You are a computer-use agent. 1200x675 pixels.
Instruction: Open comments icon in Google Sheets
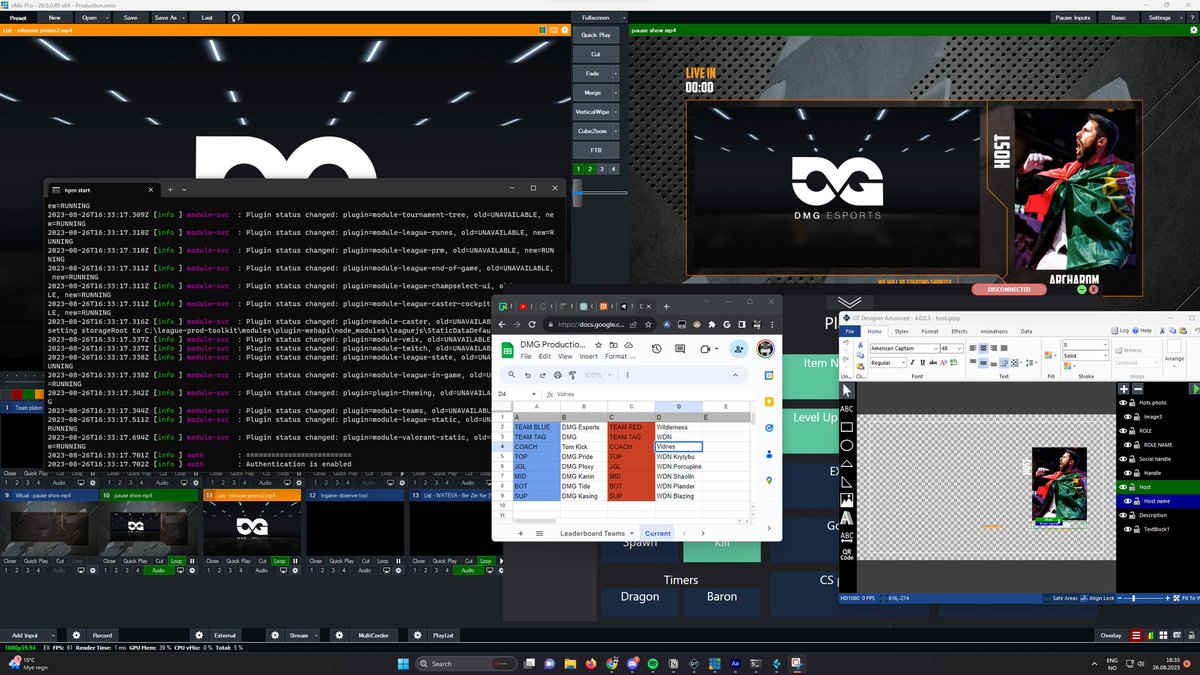680,349
